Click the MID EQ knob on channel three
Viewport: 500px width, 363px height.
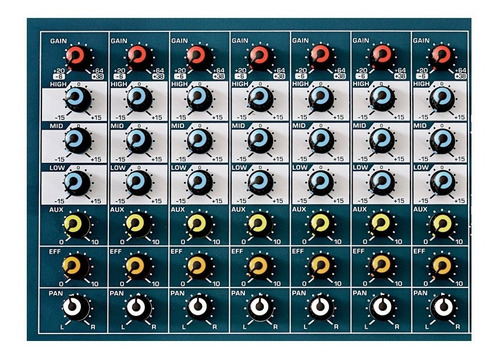click(199, 140)
